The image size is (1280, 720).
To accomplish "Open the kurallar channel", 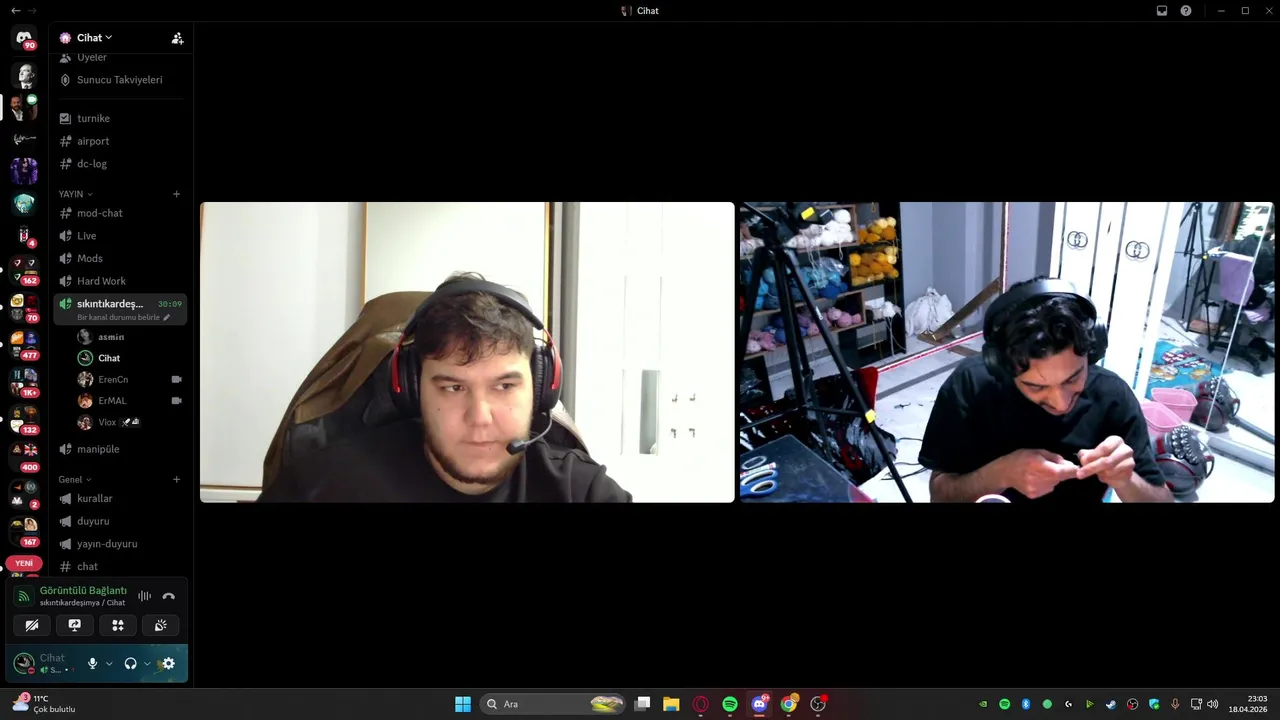I will [x=120, y=498].
